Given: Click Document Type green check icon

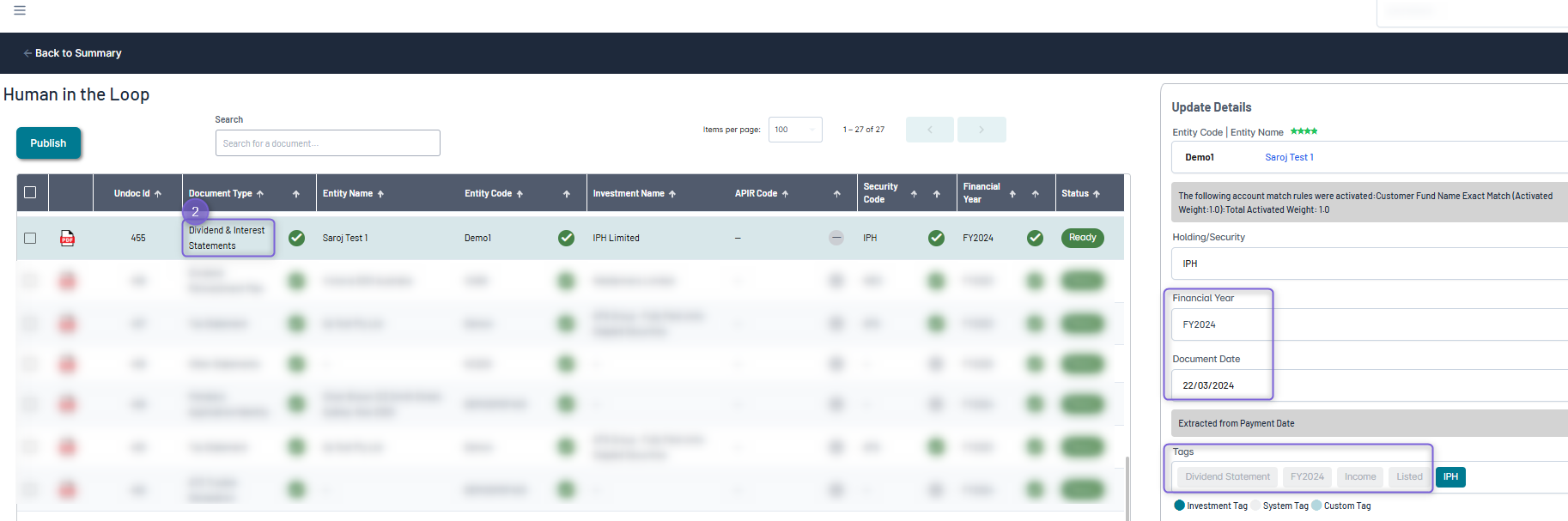Looking at the screenshot, I should [296, 238].
